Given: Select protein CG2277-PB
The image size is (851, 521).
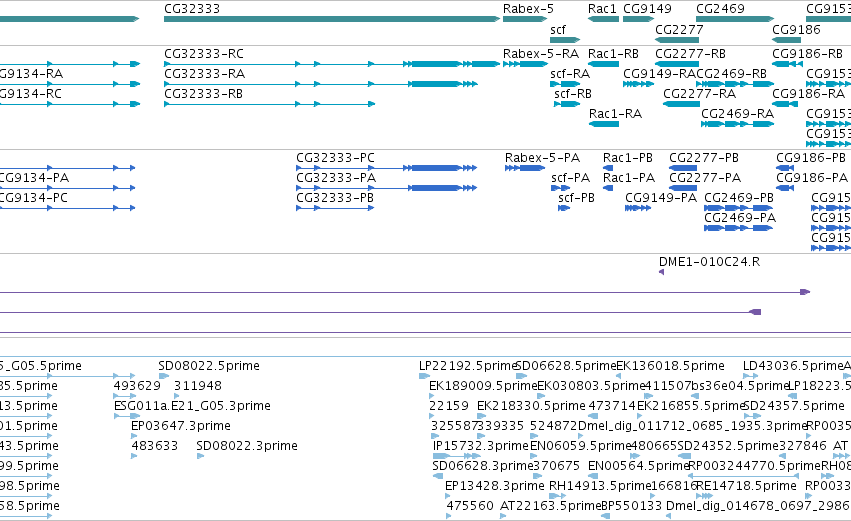Looking at the screenshot, I should tap(704, 157).
